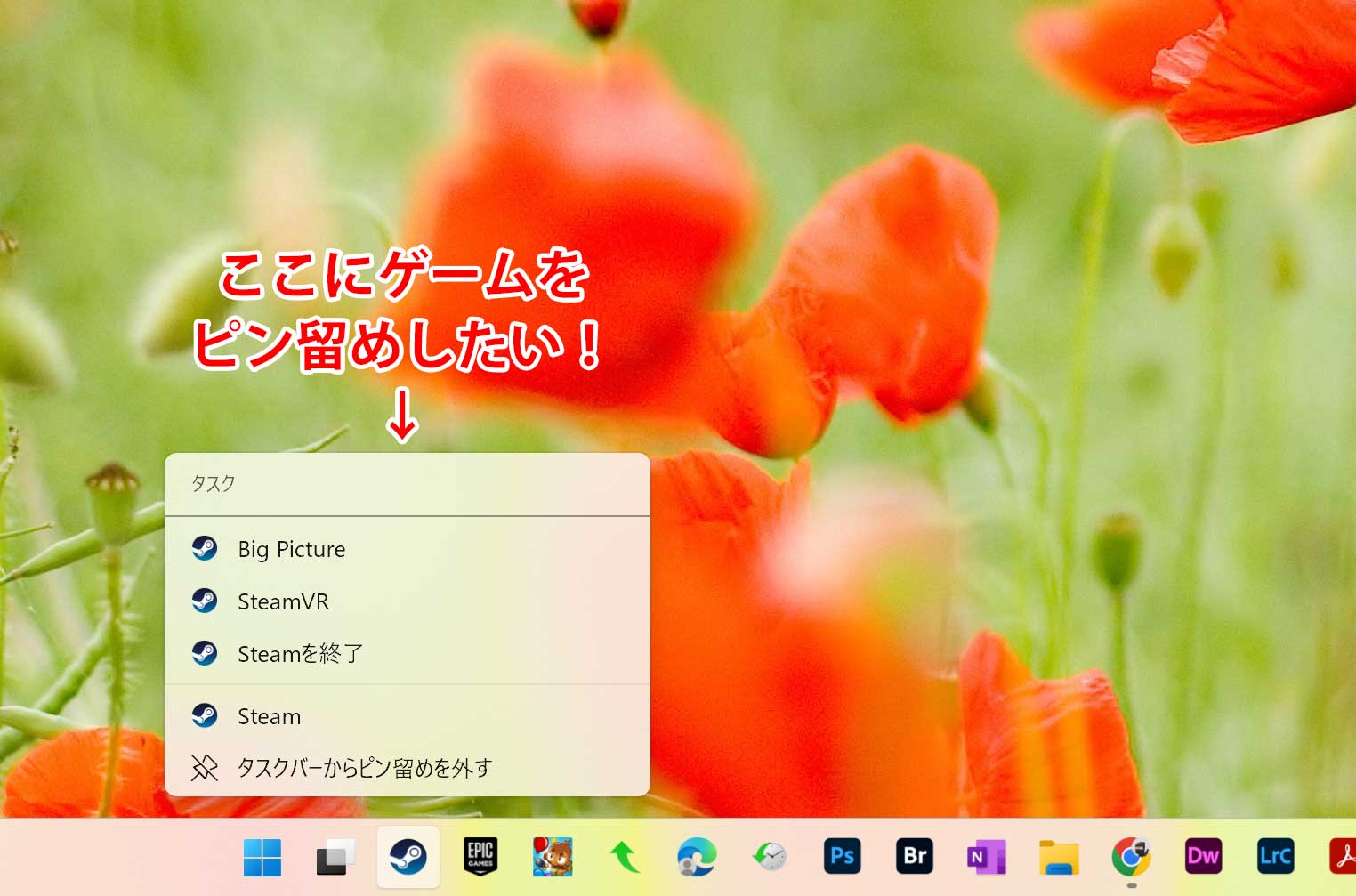Open Google Chrome from the taskbar
Image resolution: width=1356 pixels, height=896 pixels.
tap(1130, 857)
